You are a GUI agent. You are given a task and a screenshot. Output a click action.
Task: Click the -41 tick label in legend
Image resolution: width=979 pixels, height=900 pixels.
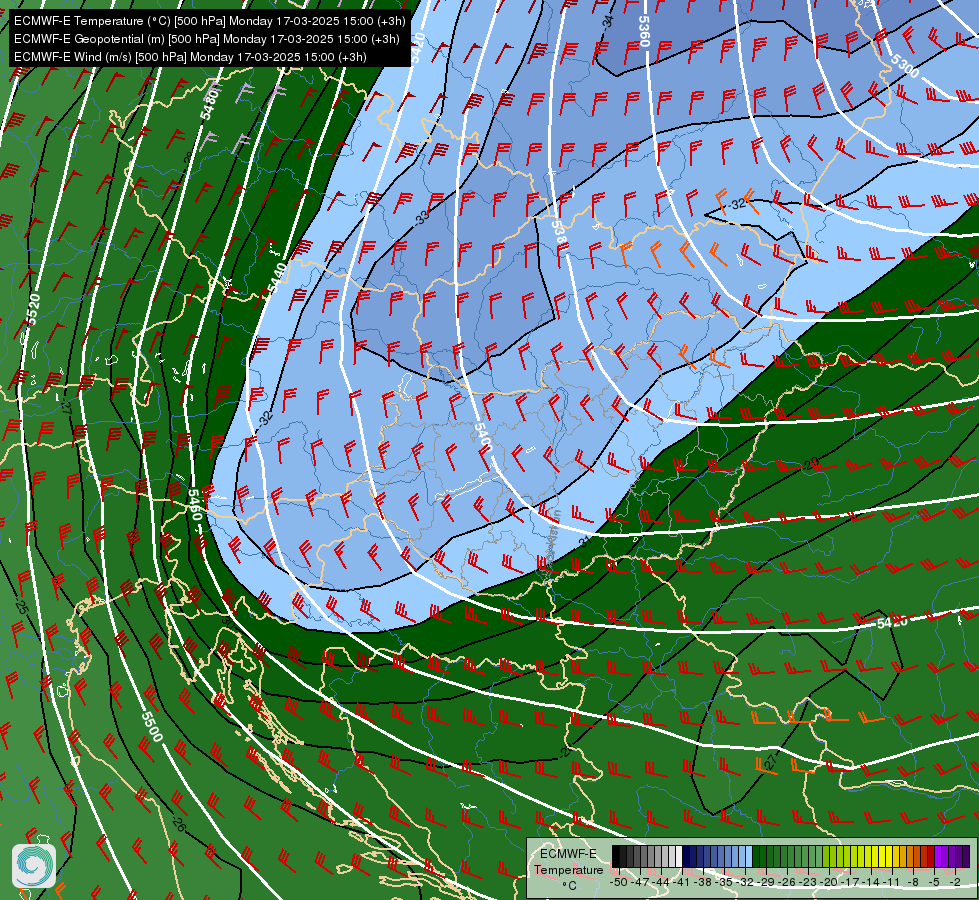(x=682, y=882)
